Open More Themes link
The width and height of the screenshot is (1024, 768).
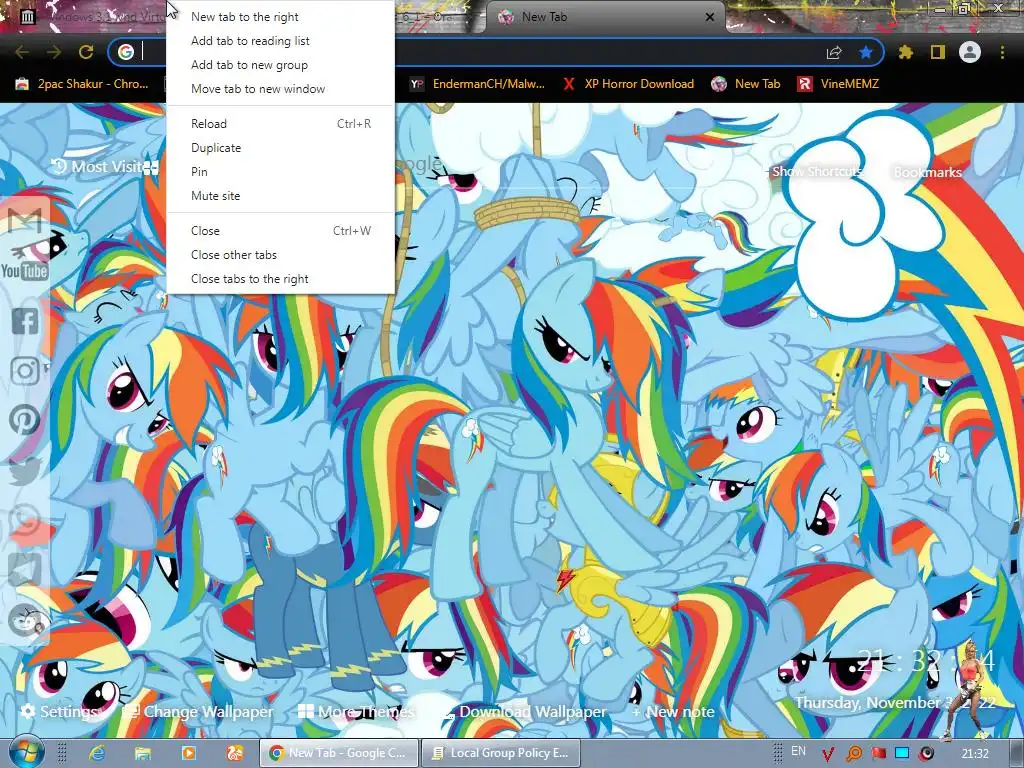point(356,711)
